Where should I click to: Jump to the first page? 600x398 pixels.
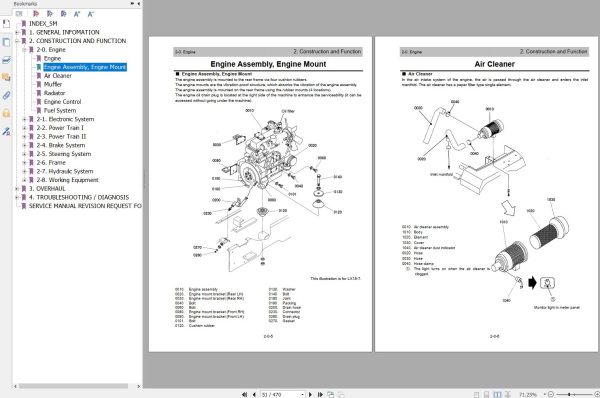pyautogui.click(x=244, y=394)
